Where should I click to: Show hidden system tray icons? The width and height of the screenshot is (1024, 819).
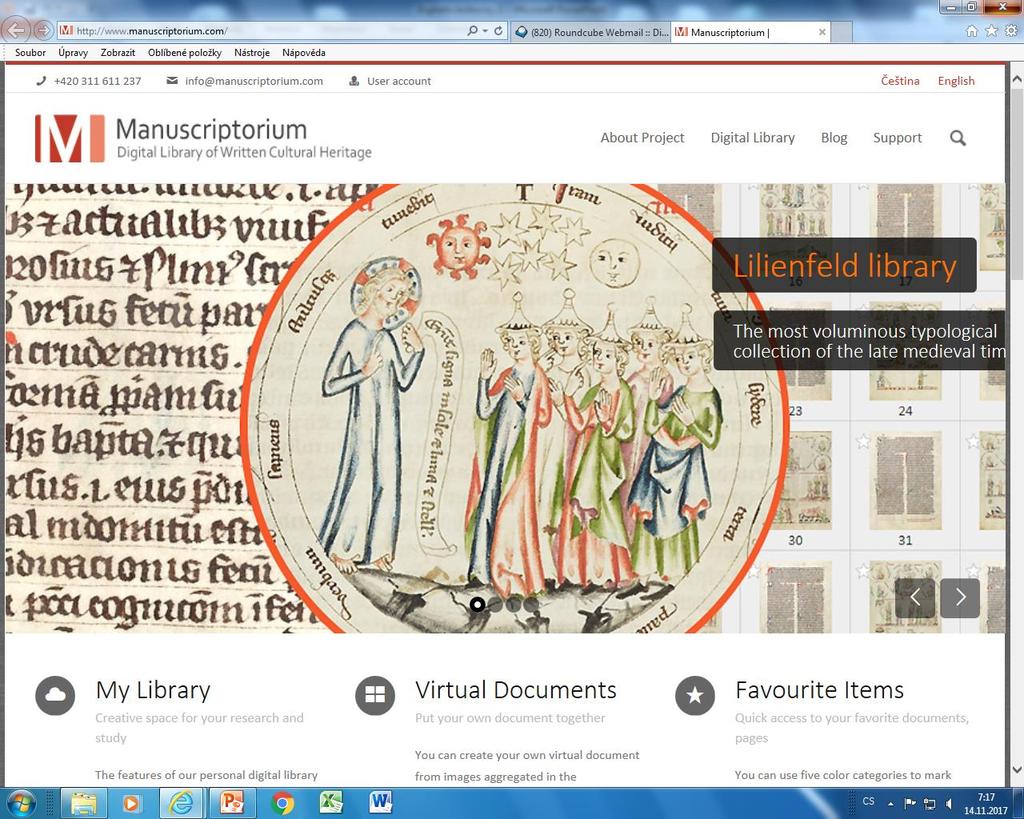click(x=890, y=803)
